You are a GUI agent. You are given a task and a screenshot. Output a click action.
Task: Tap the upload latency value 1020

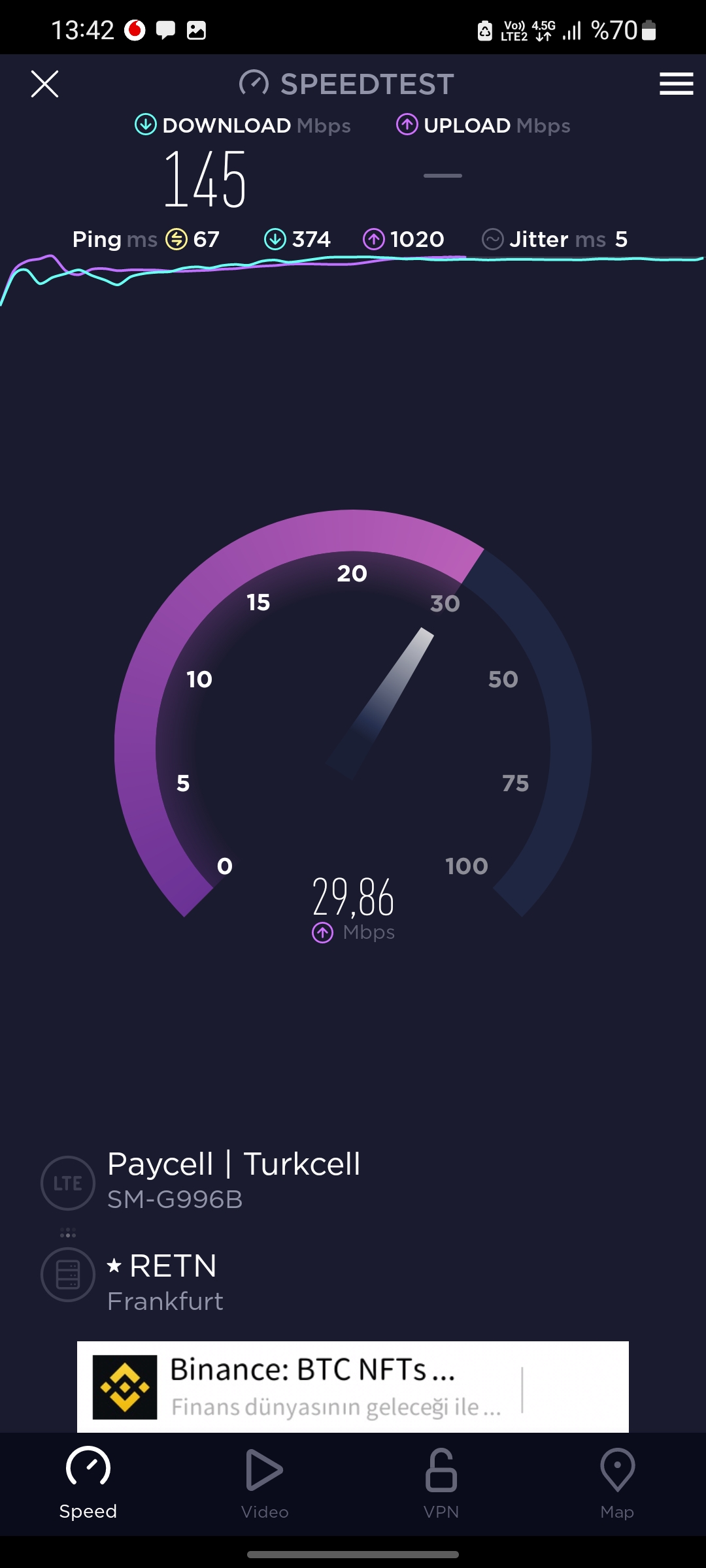(417, 239)
